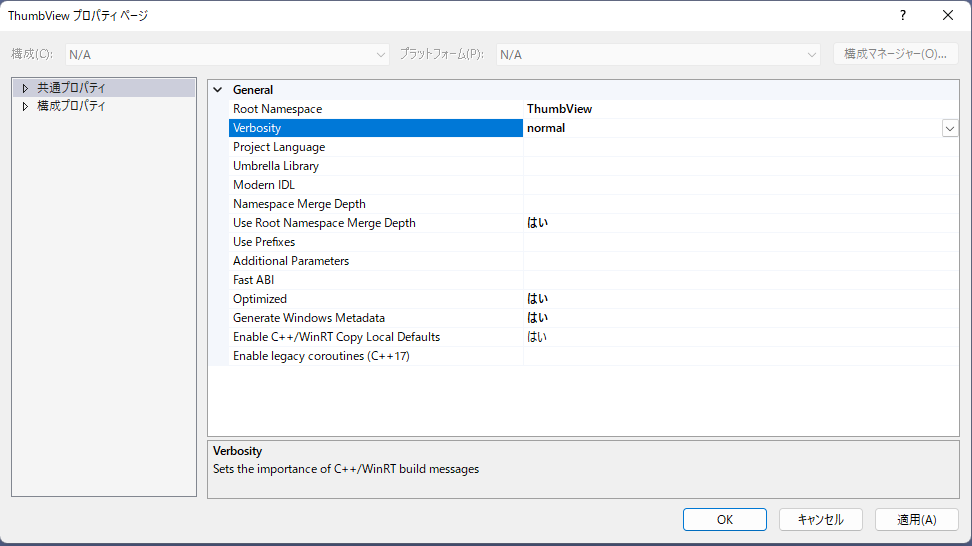This screenshot has height=546, width=972.
Task: Open the Verbosity value dropdown arrow
Action: pos(950,128)
